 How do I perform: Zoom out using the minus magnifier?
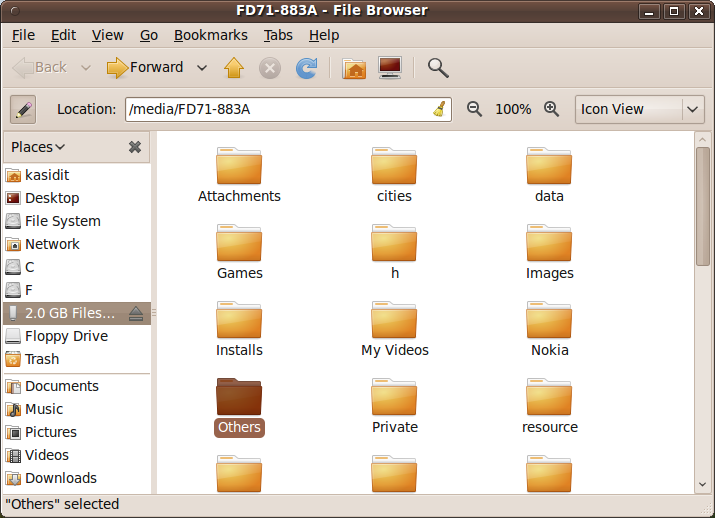coord(474,109)
